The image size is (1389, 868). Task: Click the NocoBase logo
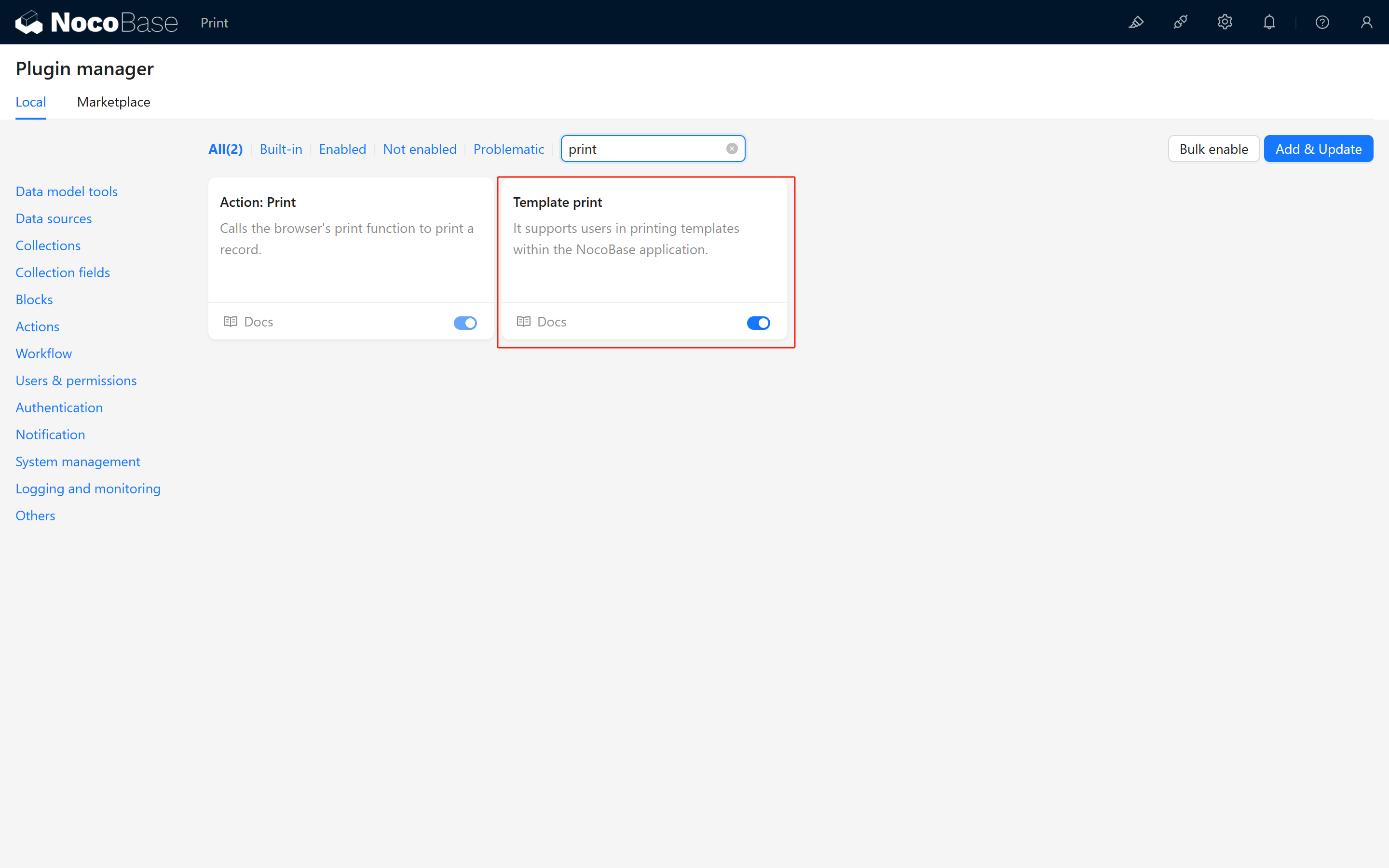coord(96,22)
